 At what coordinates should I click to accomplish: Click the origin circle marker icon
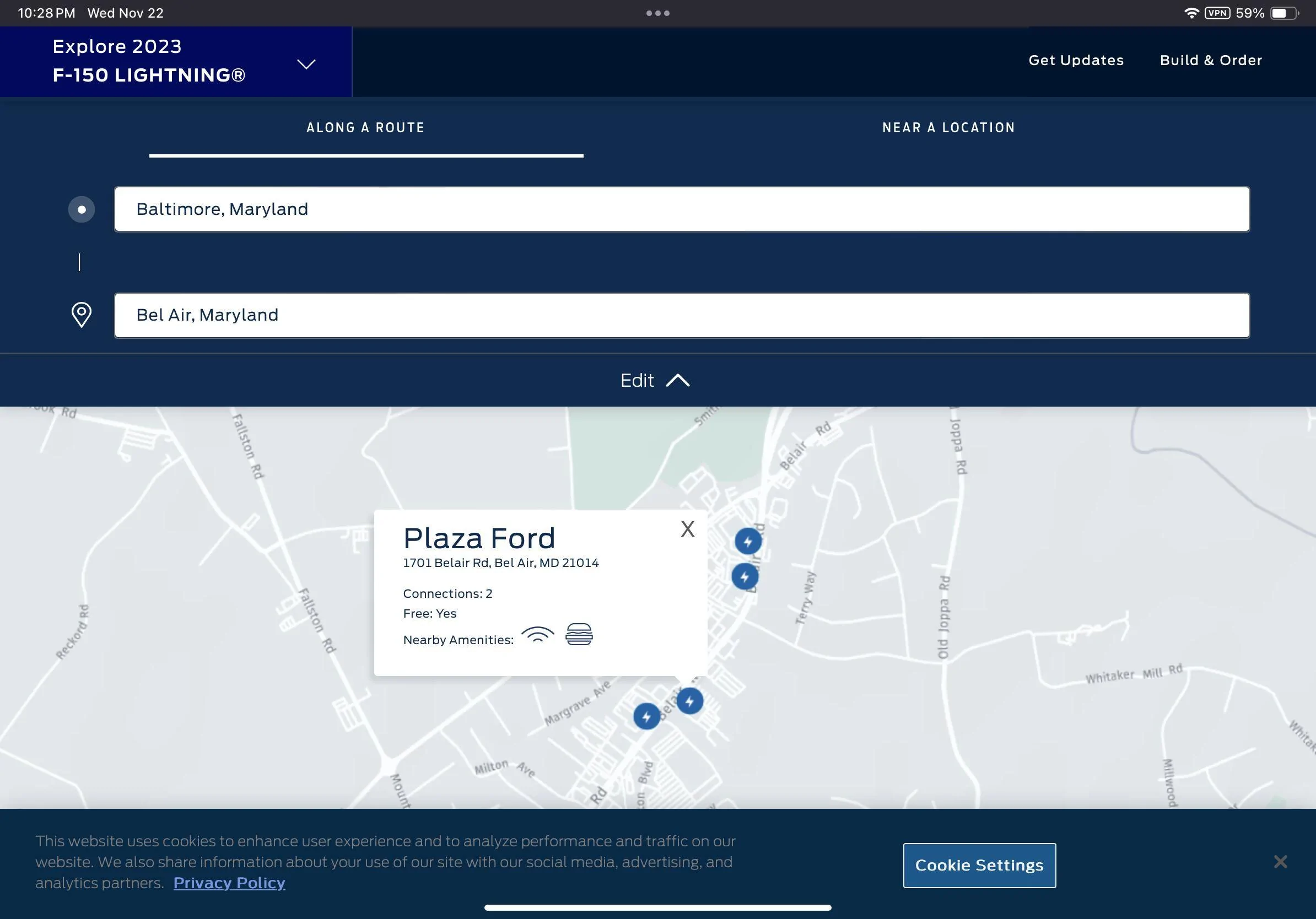[82, 209]
